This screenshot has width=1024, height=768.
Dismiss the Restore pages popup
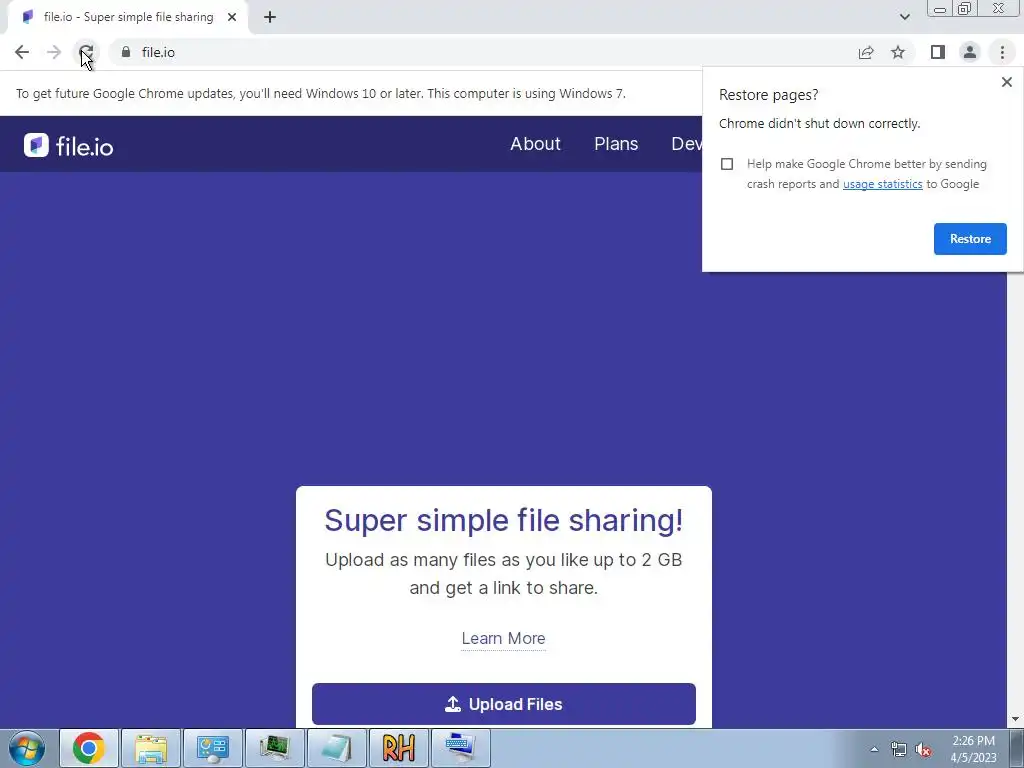[1006, 82]
